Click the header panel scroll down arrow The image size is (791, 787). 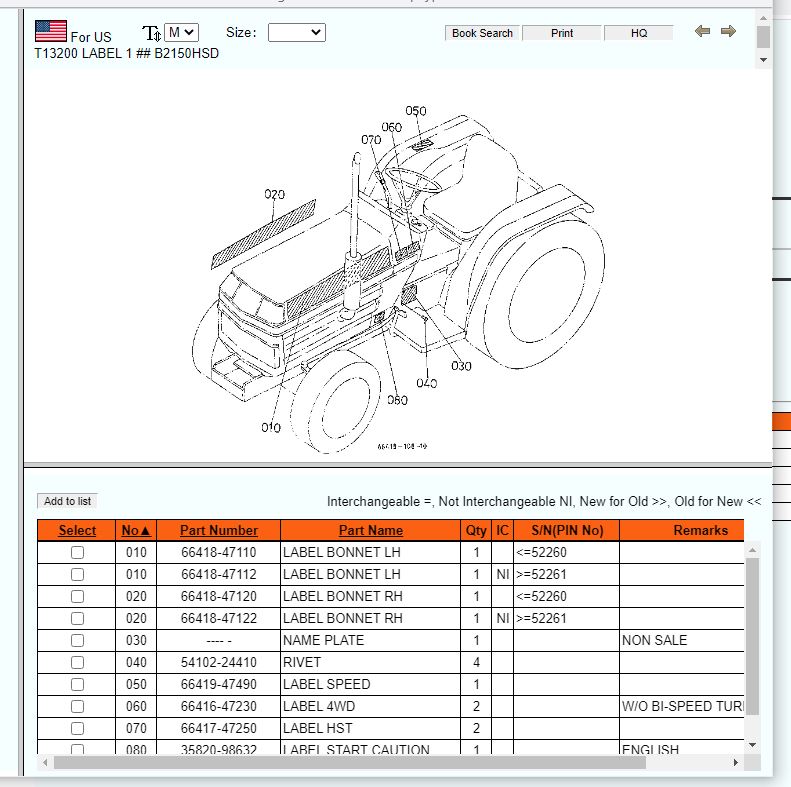[763, 60]
